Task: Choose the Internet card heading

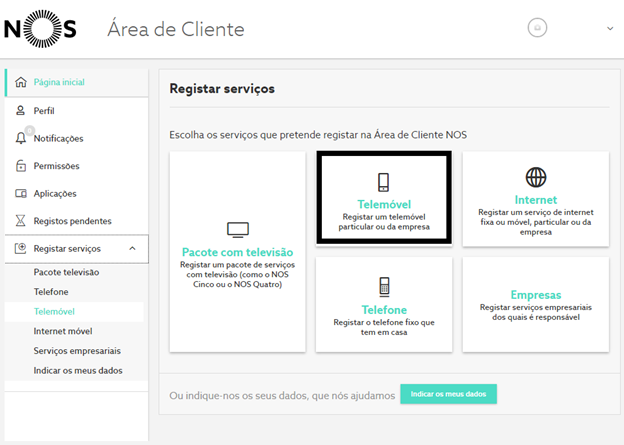Action: [536, 200]
